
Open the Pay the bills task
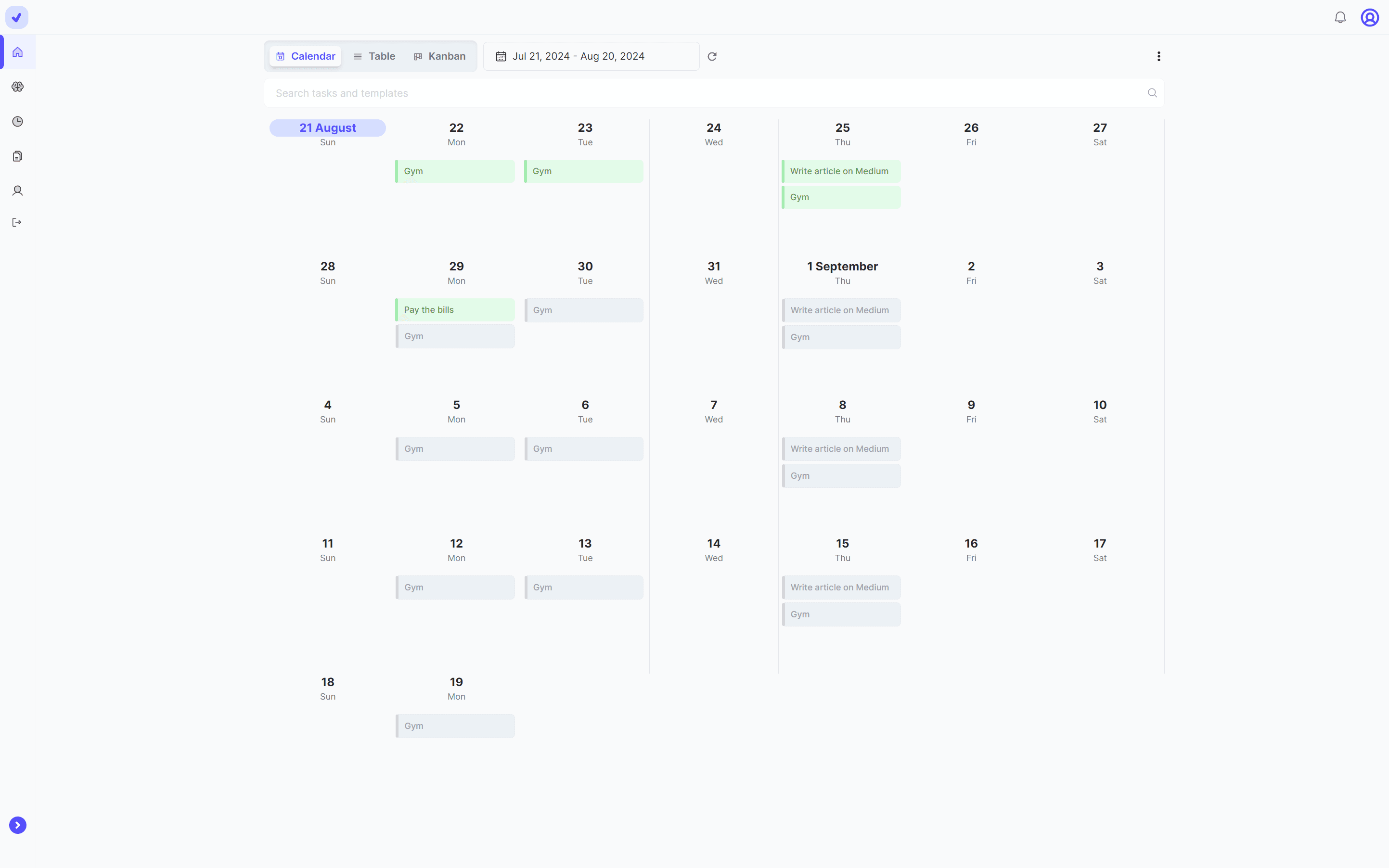455,310
